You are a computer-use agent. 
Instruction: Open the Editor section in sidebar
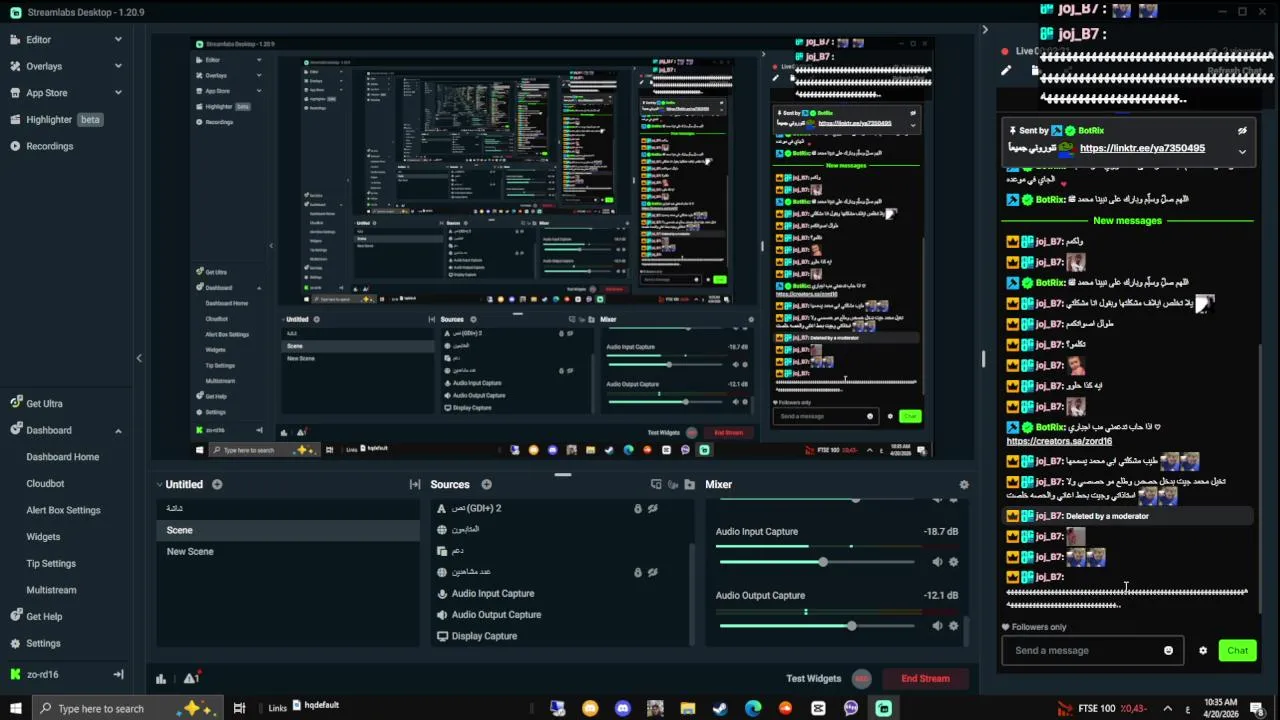(38, 39)
